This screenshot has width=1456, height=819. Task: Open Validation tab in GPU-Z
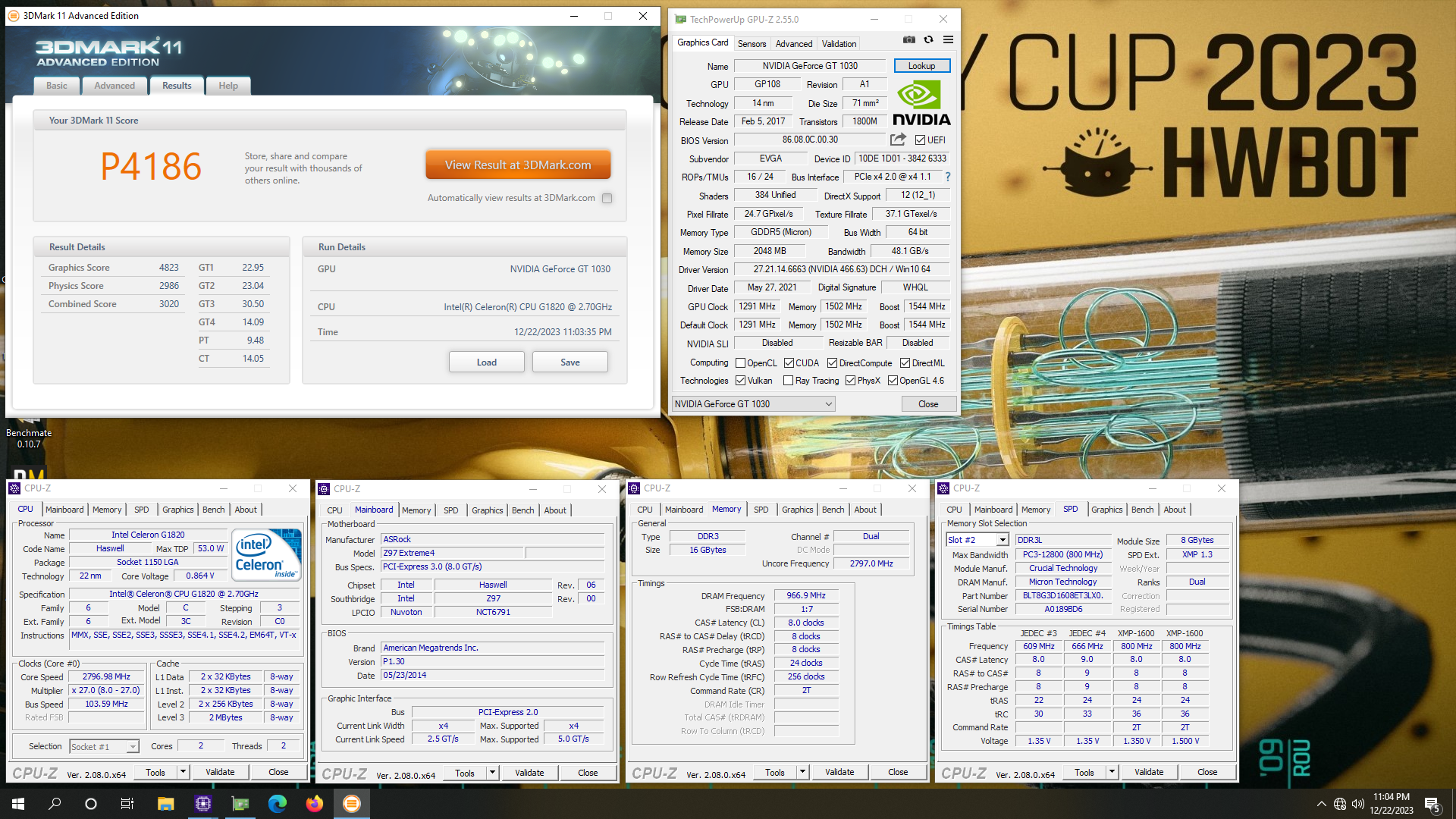[x=839, y=44]
